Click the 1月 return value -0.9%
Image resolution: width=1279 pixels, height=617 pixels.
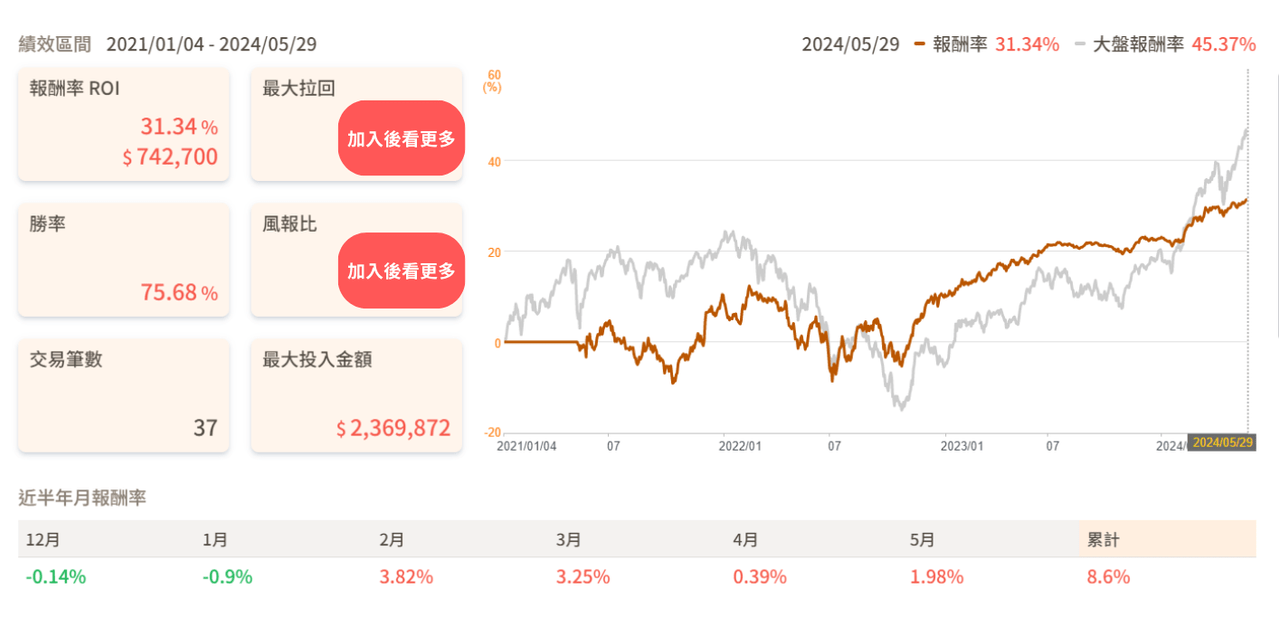(227, 577)
